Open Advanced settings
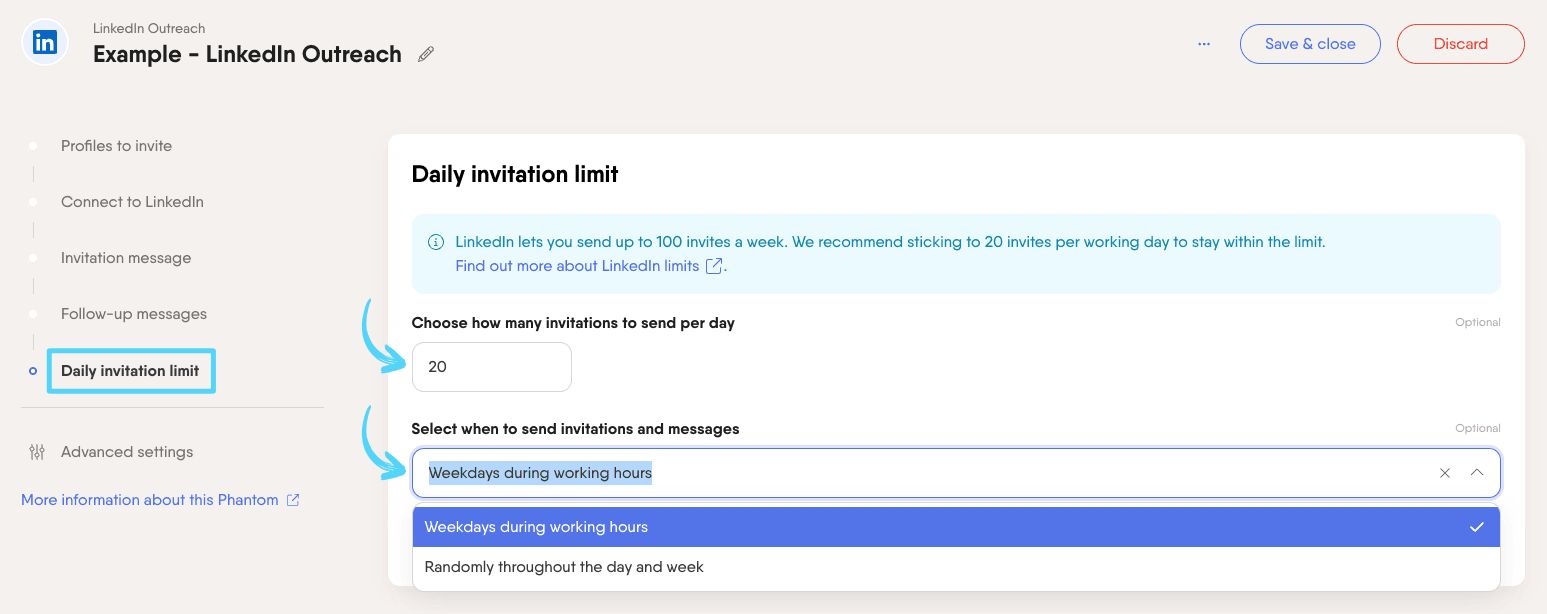 (127, 452)
